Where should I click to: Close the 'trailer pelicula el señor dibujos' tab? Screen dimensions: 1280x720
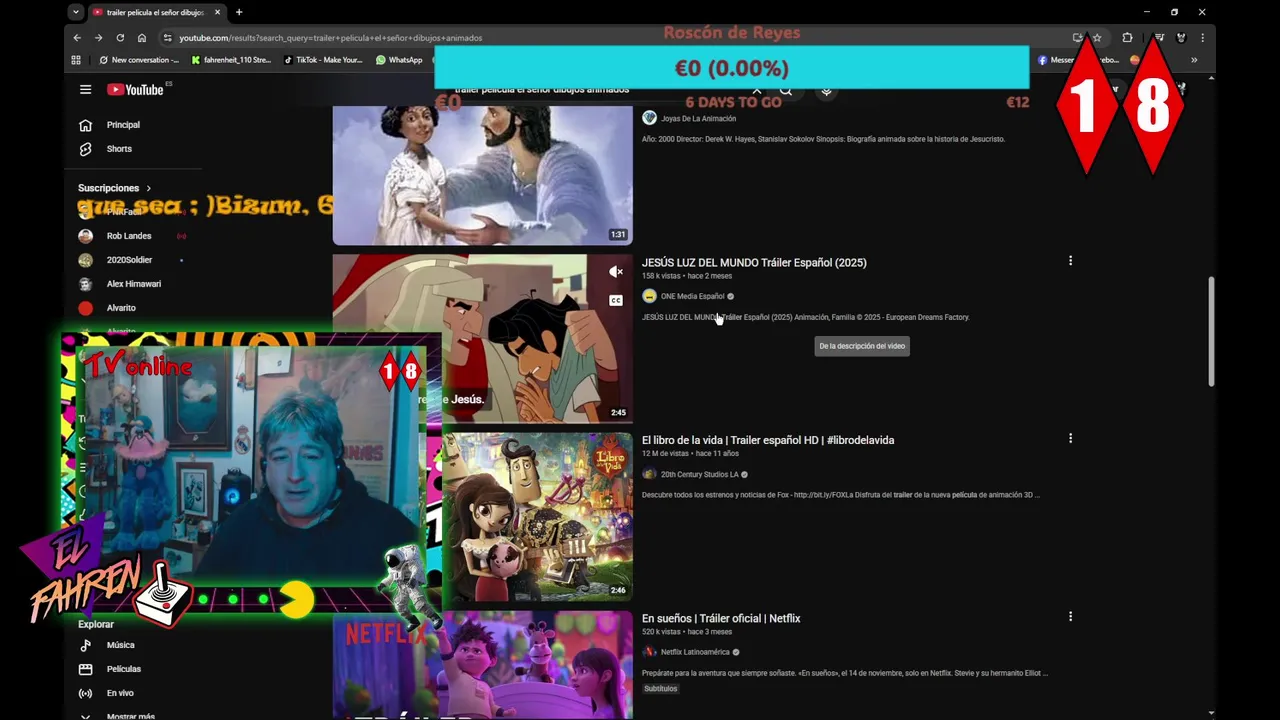point(217,12)
